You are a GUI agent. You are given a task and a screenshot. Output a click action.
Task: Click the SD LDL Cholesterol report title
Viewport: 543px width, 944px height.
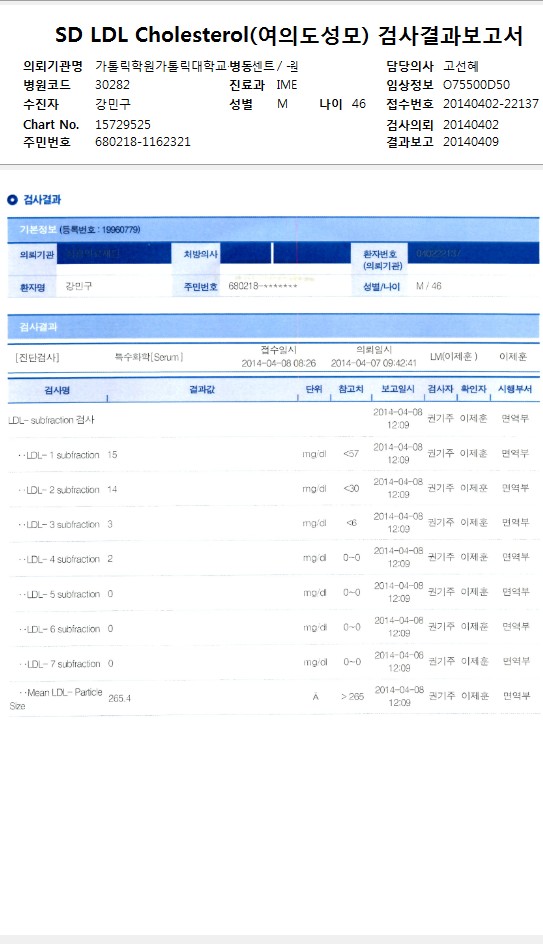[289, 36]
